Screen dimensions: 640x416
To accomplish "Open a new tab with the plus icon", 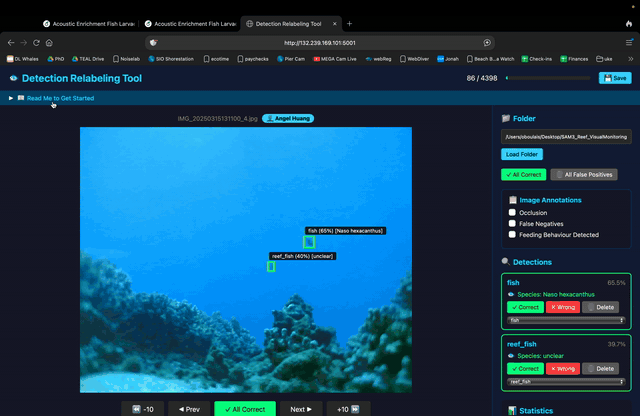I will point(349,24).
